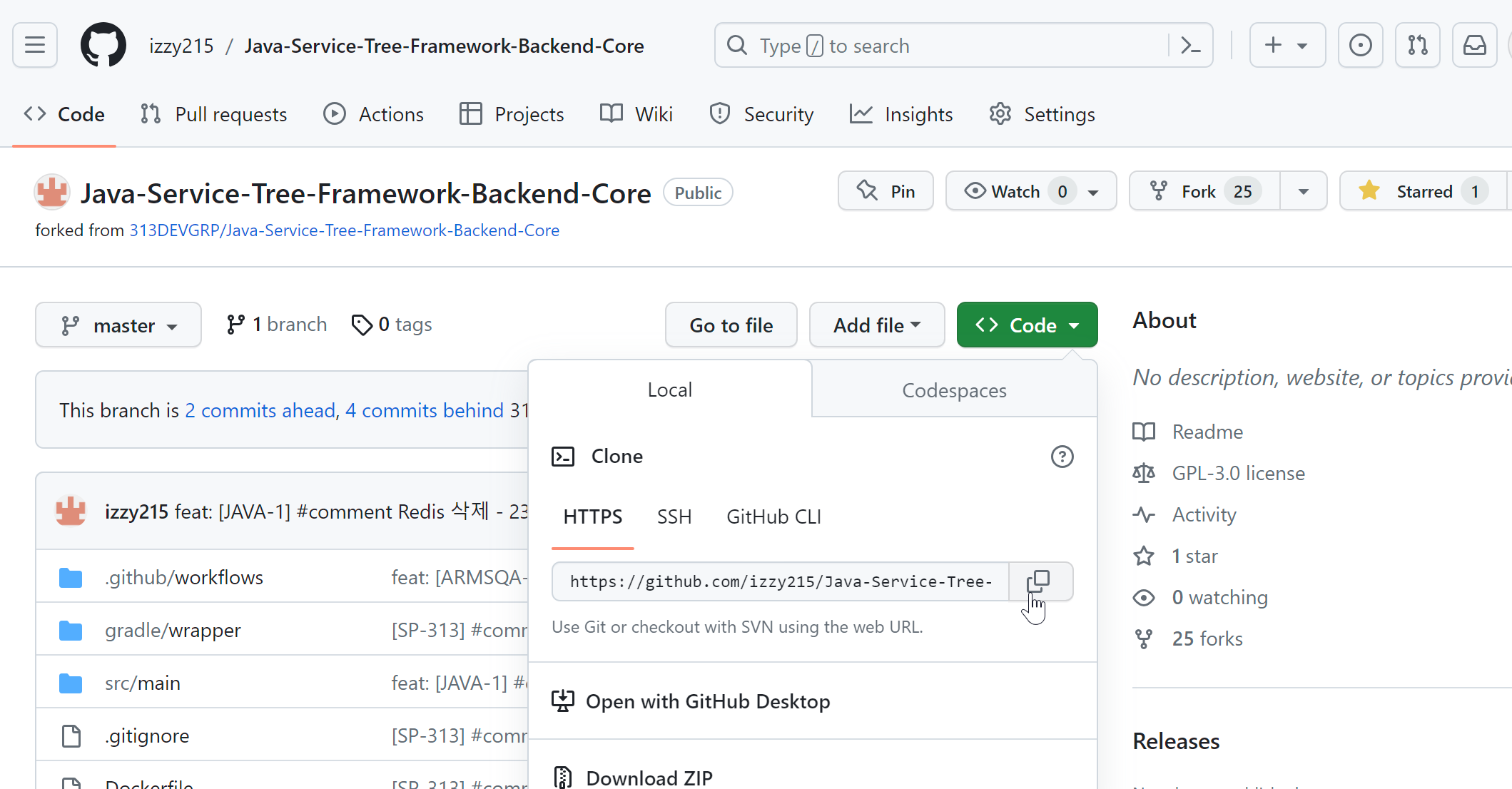This screenshot has width=1512, height=789.
Task: Select the GitHub CLI clone option
Action: [x=773, y=516]
